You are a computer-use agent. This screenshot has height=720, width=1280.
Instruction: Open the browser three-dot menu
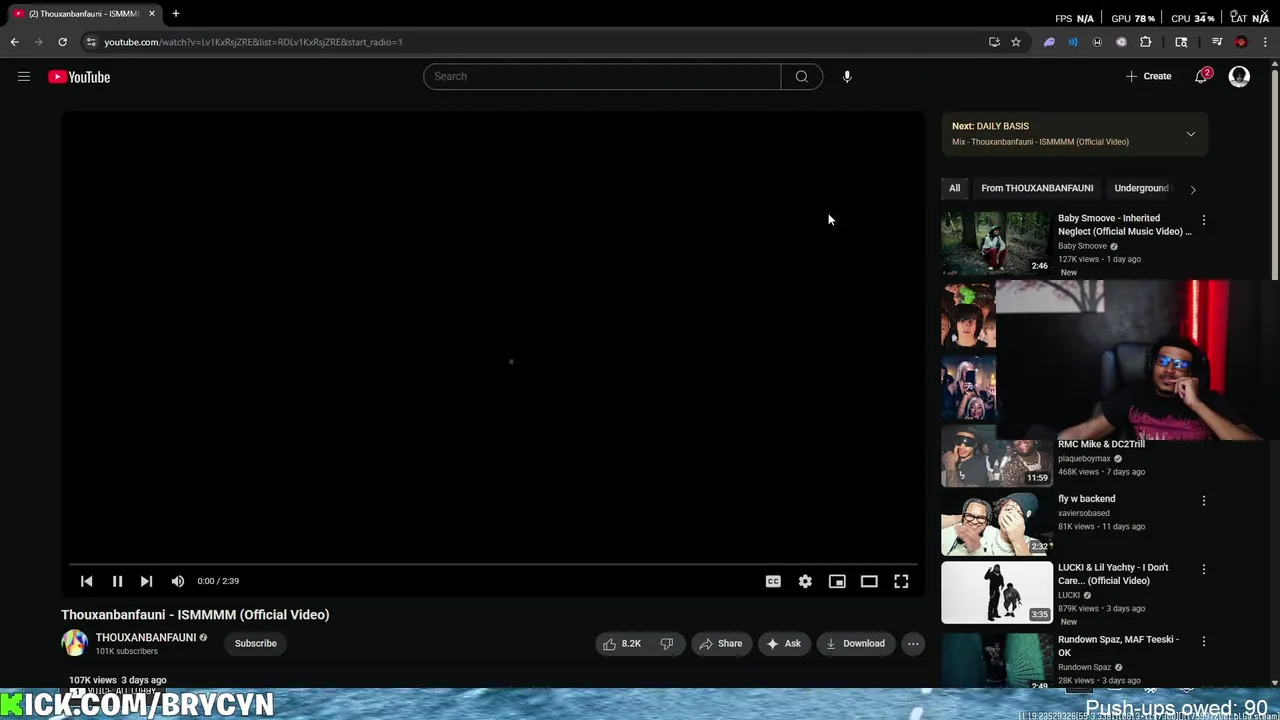[1265, 42]
